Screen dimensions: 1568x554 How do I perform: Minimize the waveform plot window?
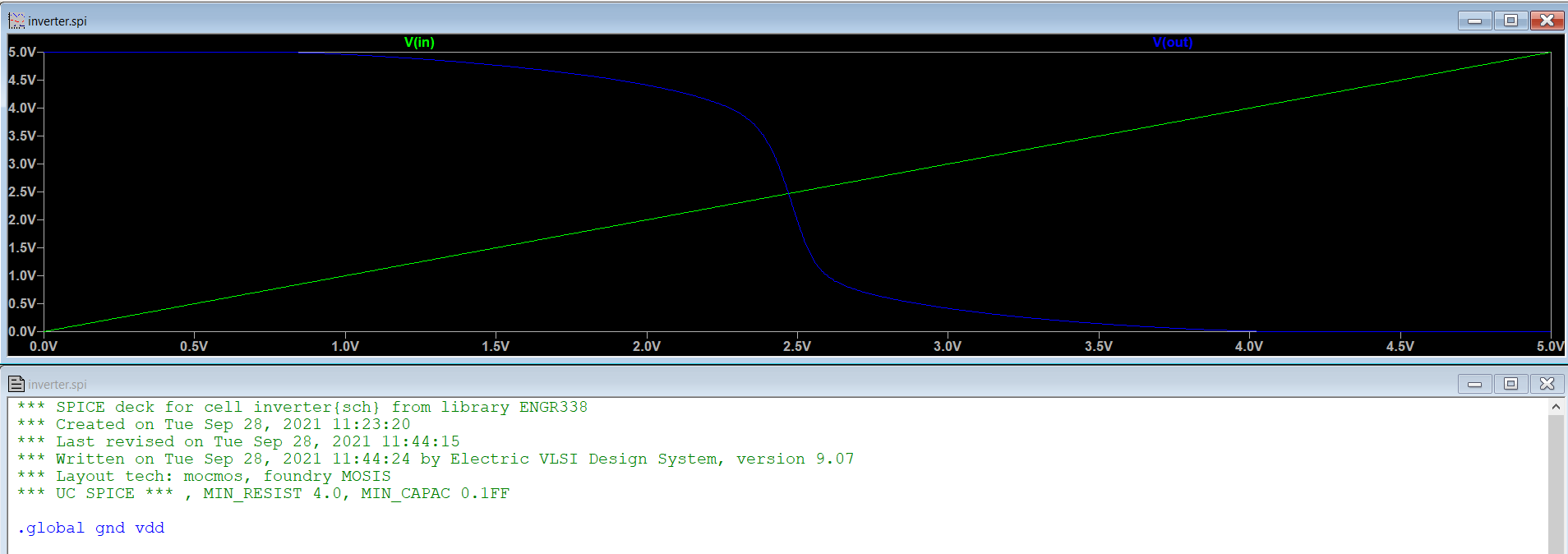(x=1474, y=21)
